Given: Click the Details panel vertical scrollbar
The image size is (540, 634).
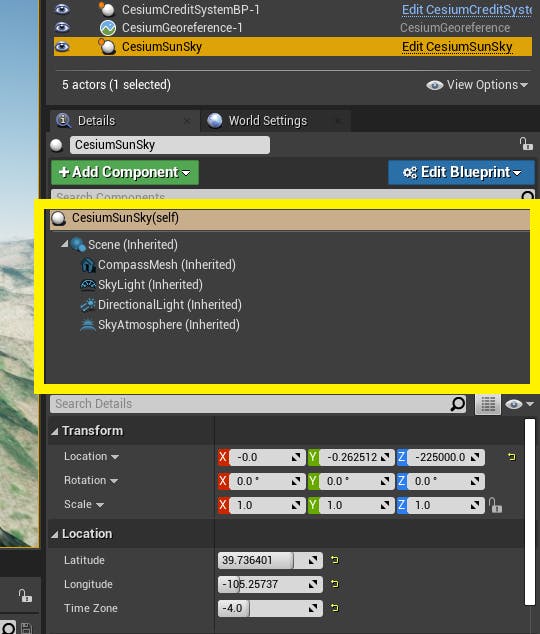Looking at the screenshot, I should pyautogui.click(x=530, y=512).
